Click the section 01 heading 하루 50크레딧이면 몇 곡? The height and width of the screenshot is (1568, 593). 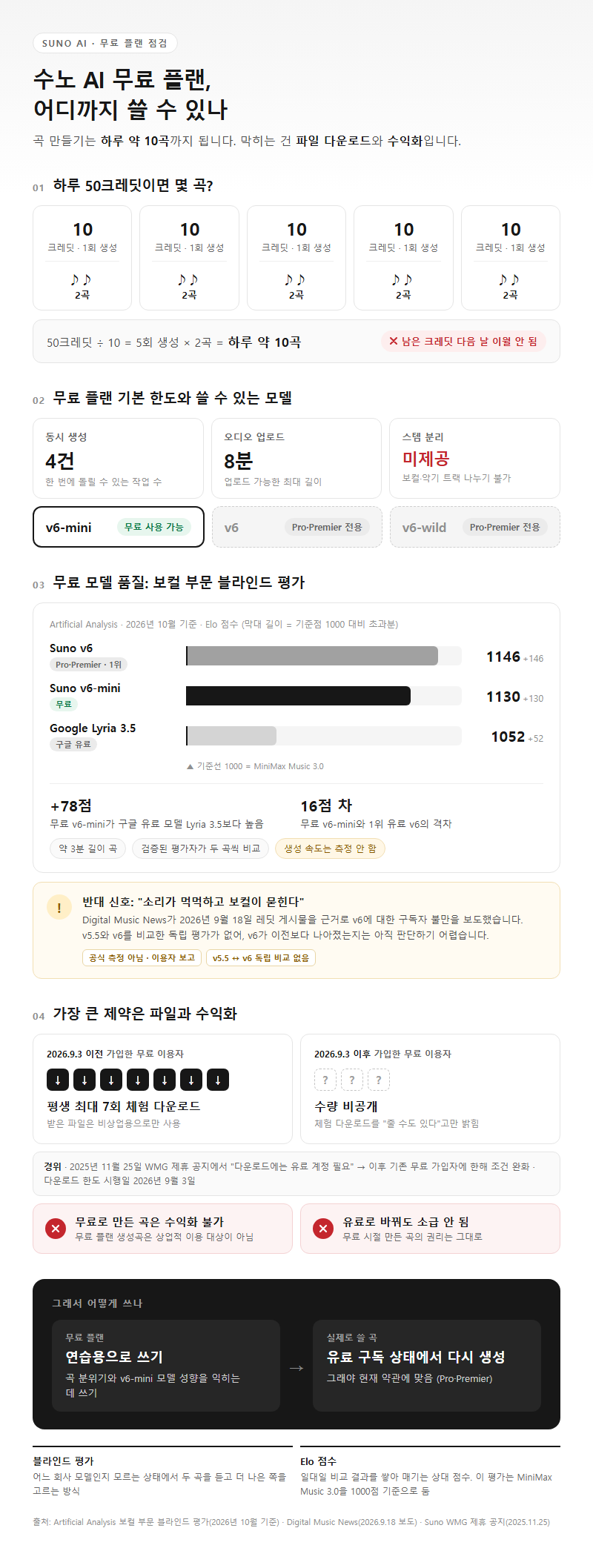(x=133, y=185)
